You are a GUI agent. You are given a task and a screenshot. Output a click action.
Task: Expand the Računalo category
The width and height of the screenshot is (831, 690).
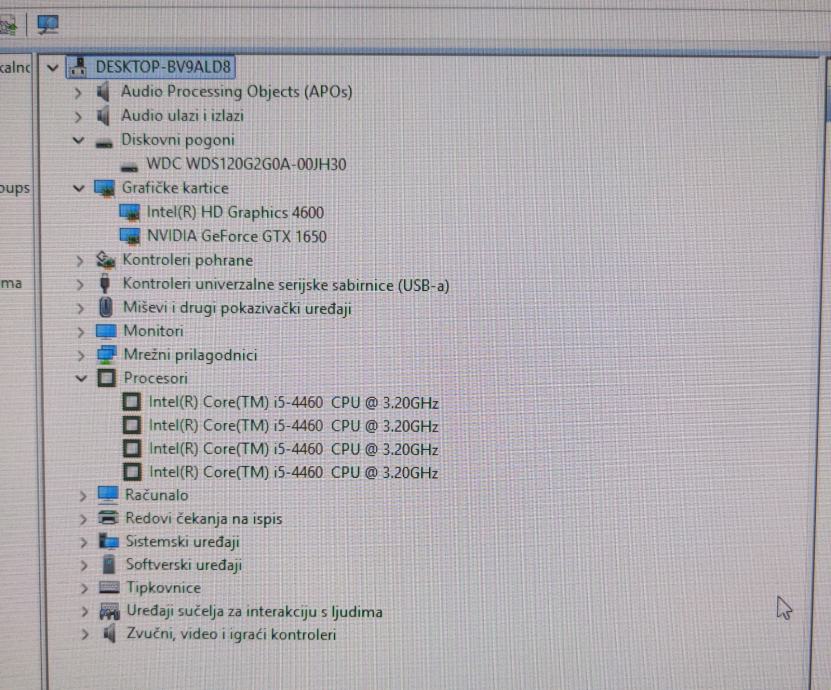(x=83, y=496)
